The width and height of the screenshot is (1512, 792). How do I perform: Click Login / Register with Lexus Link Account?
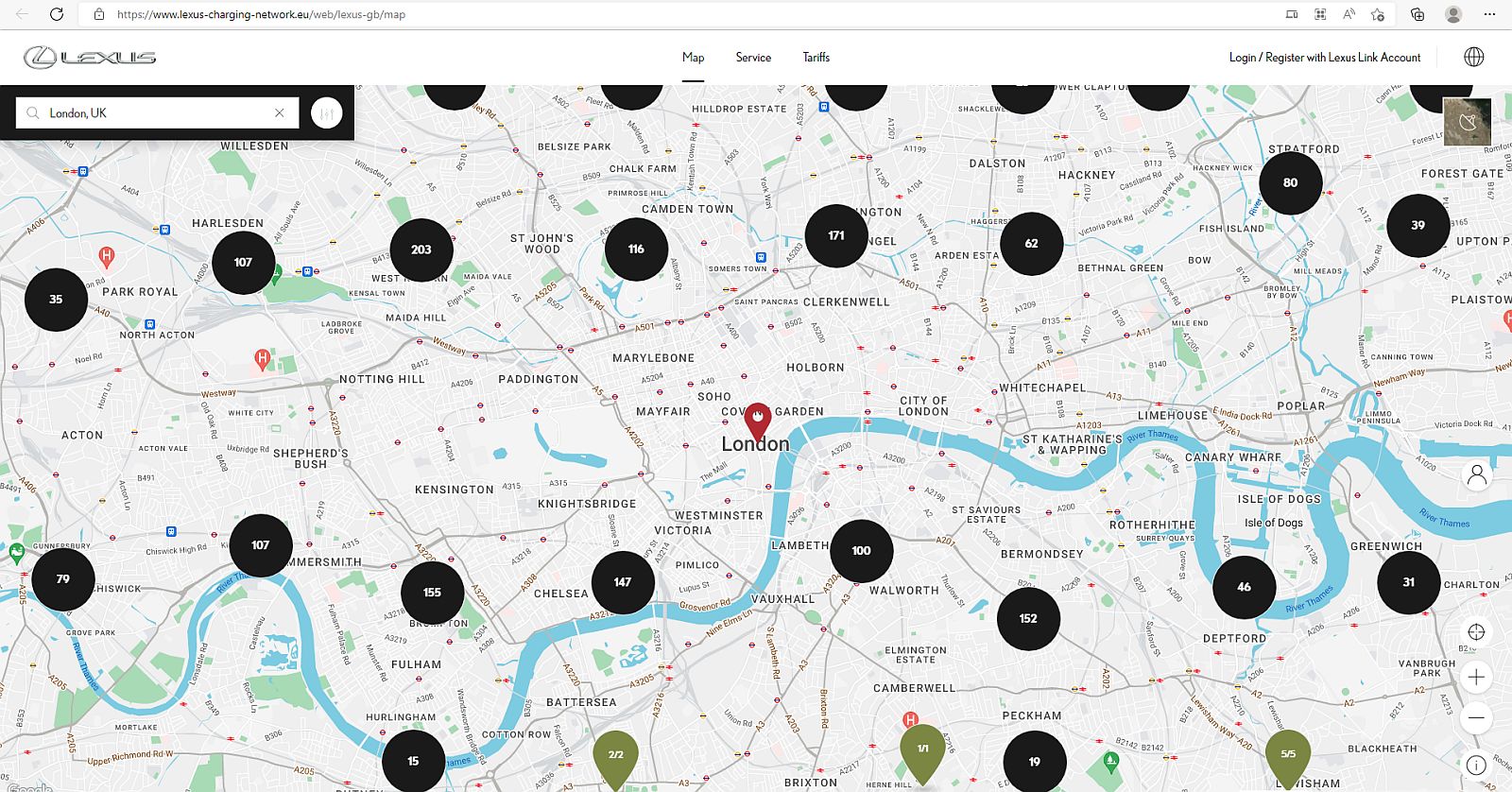tap(1324, 58)
